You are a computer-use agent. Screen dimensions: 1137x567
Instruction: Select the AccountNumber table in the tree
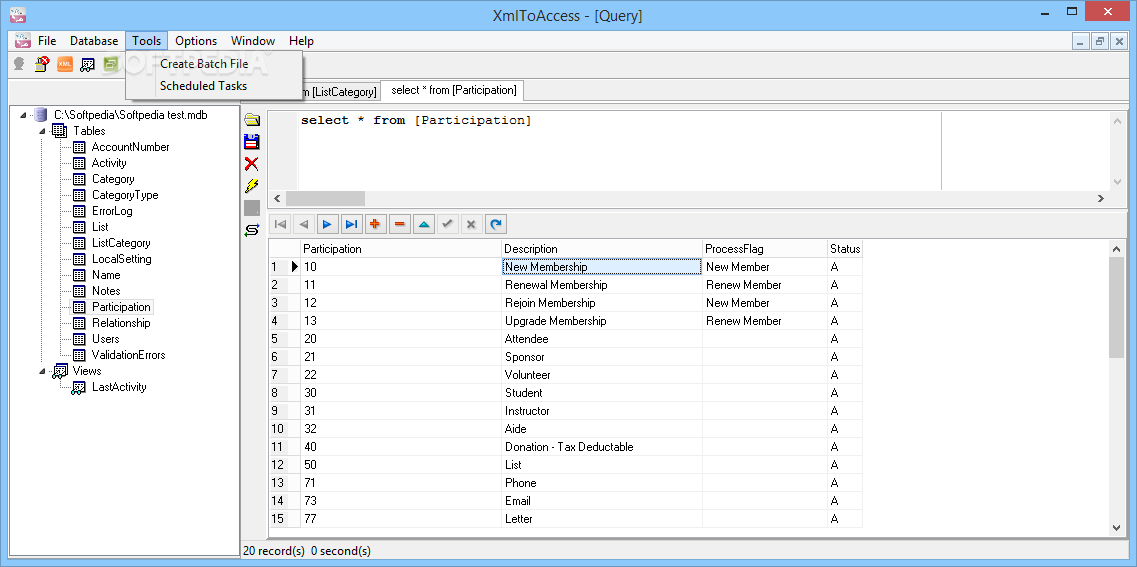(x=131, y=147)
